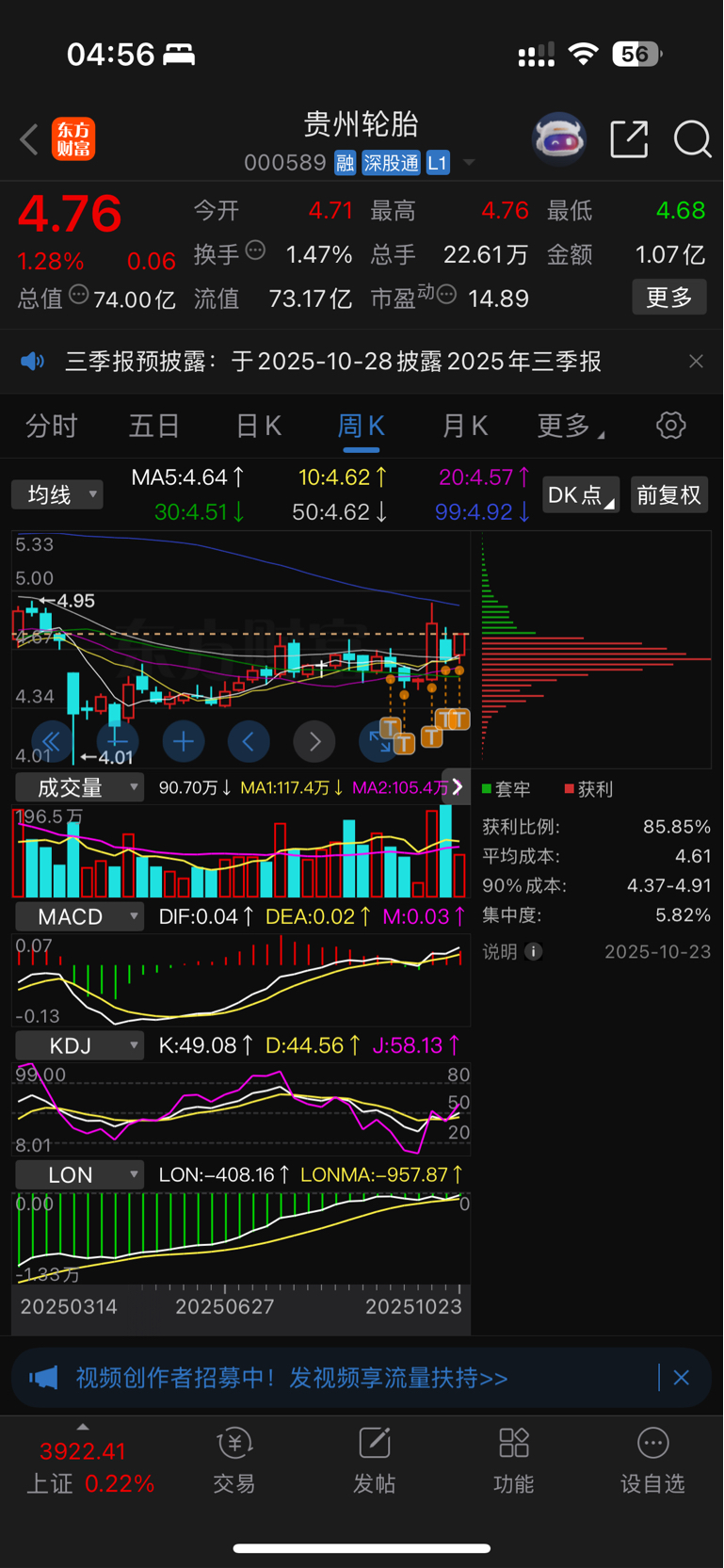Zoom in chart with plus button
The image size is (724, 1568).
point(184,742)
